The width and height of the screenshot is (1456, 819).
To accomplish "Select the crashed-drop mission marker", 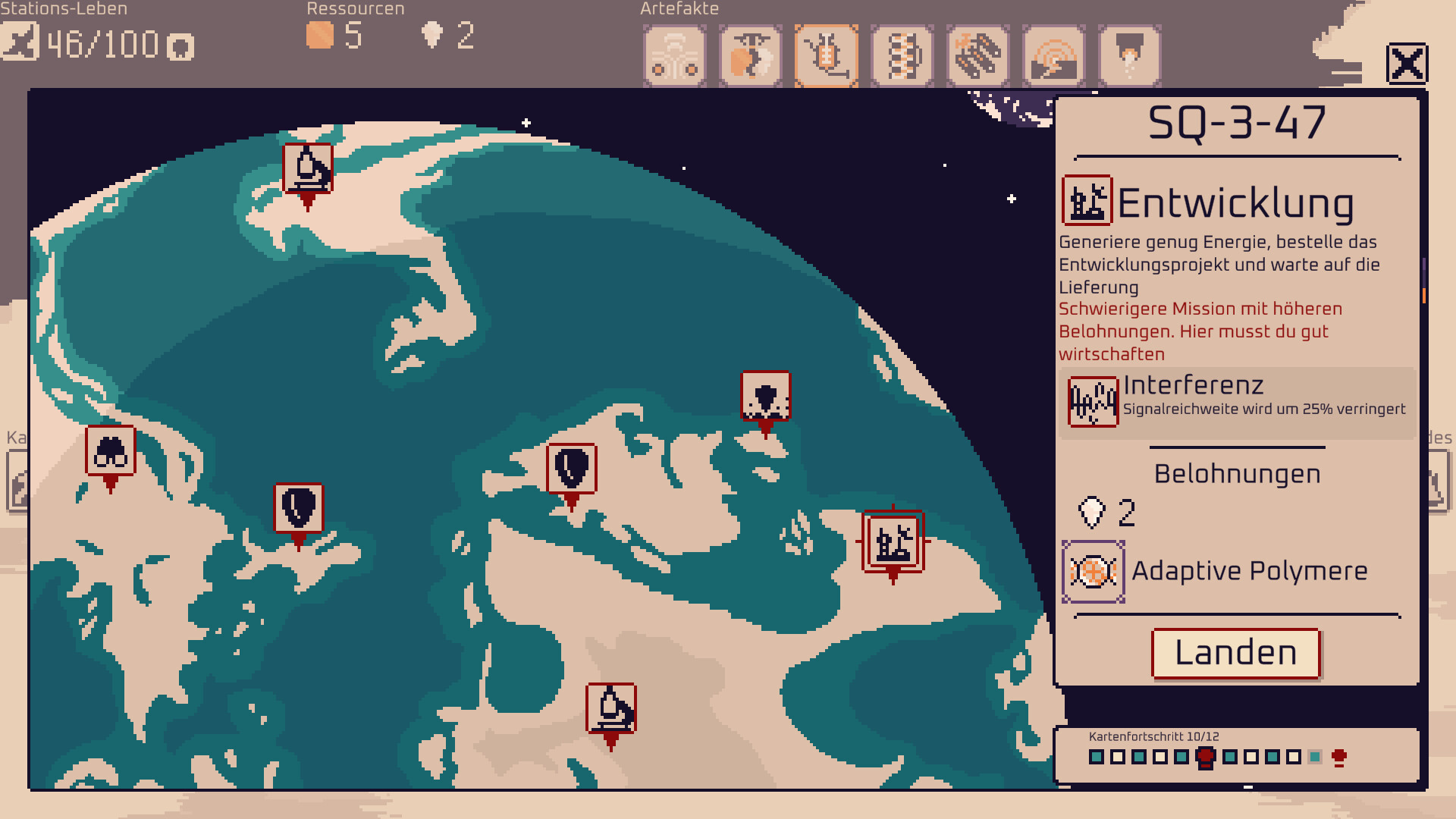I will (765, 396).
